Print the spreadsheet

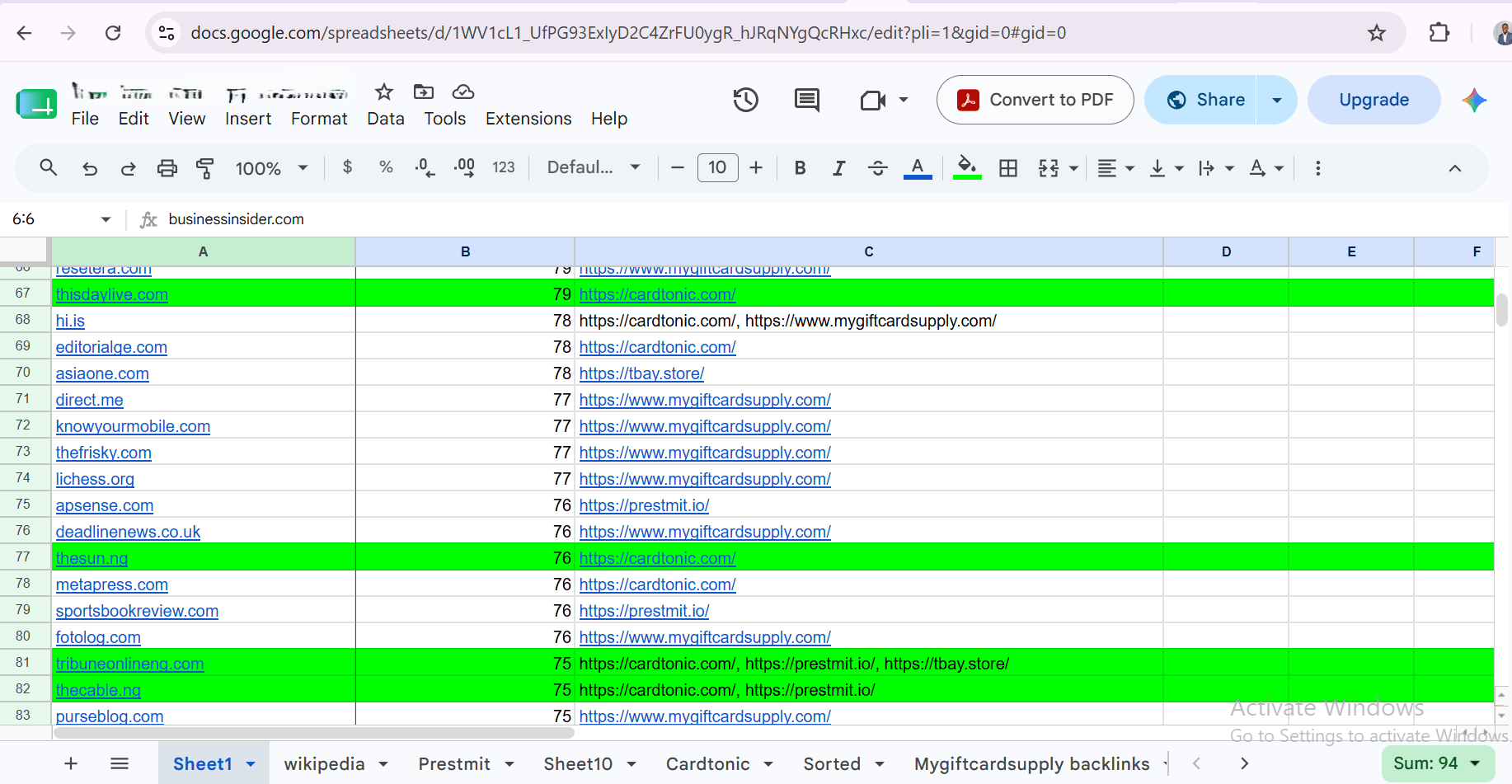coord(167,168)
